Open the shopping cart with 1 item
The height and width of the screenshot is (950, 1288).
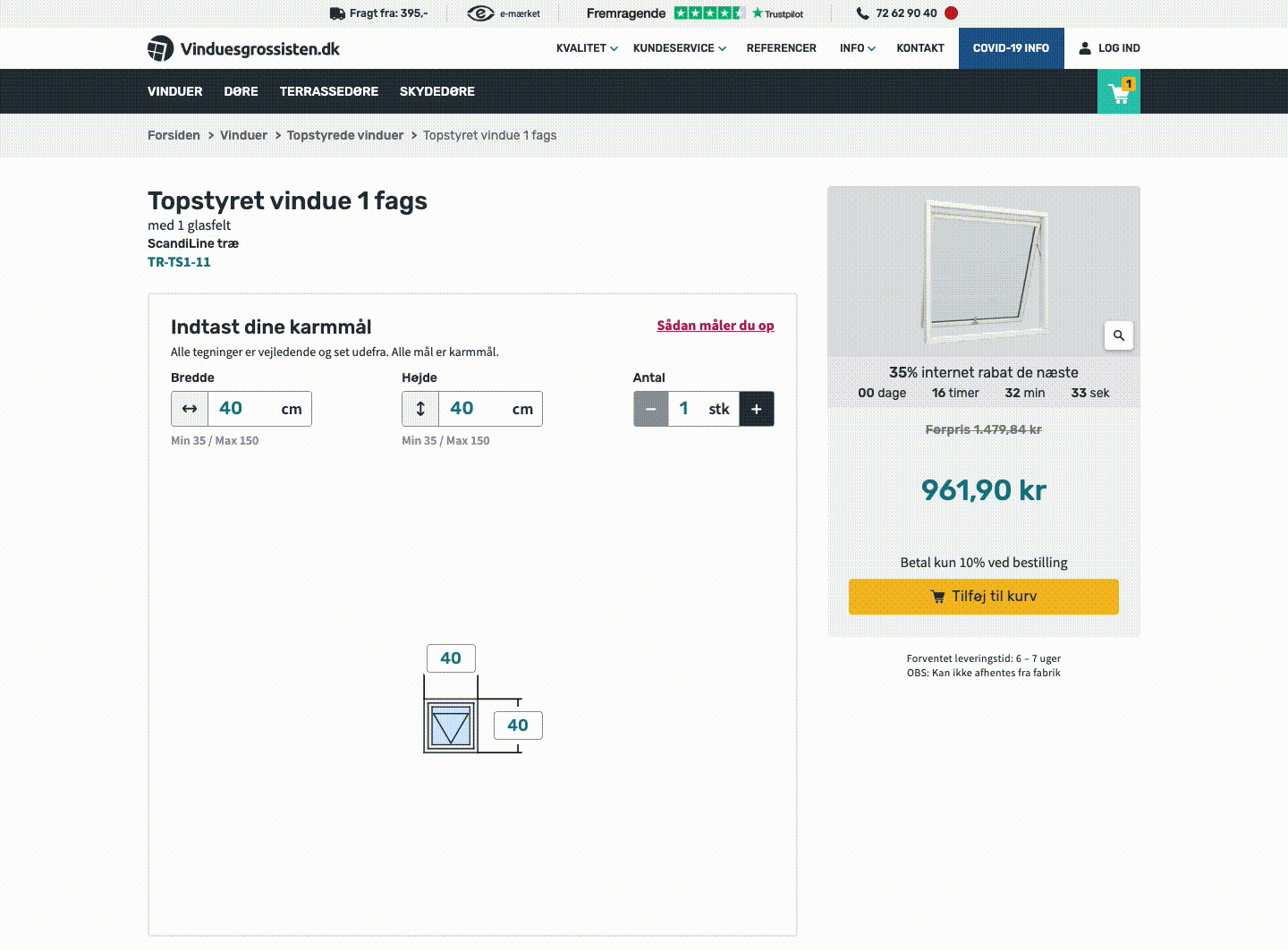point(1118,90)
